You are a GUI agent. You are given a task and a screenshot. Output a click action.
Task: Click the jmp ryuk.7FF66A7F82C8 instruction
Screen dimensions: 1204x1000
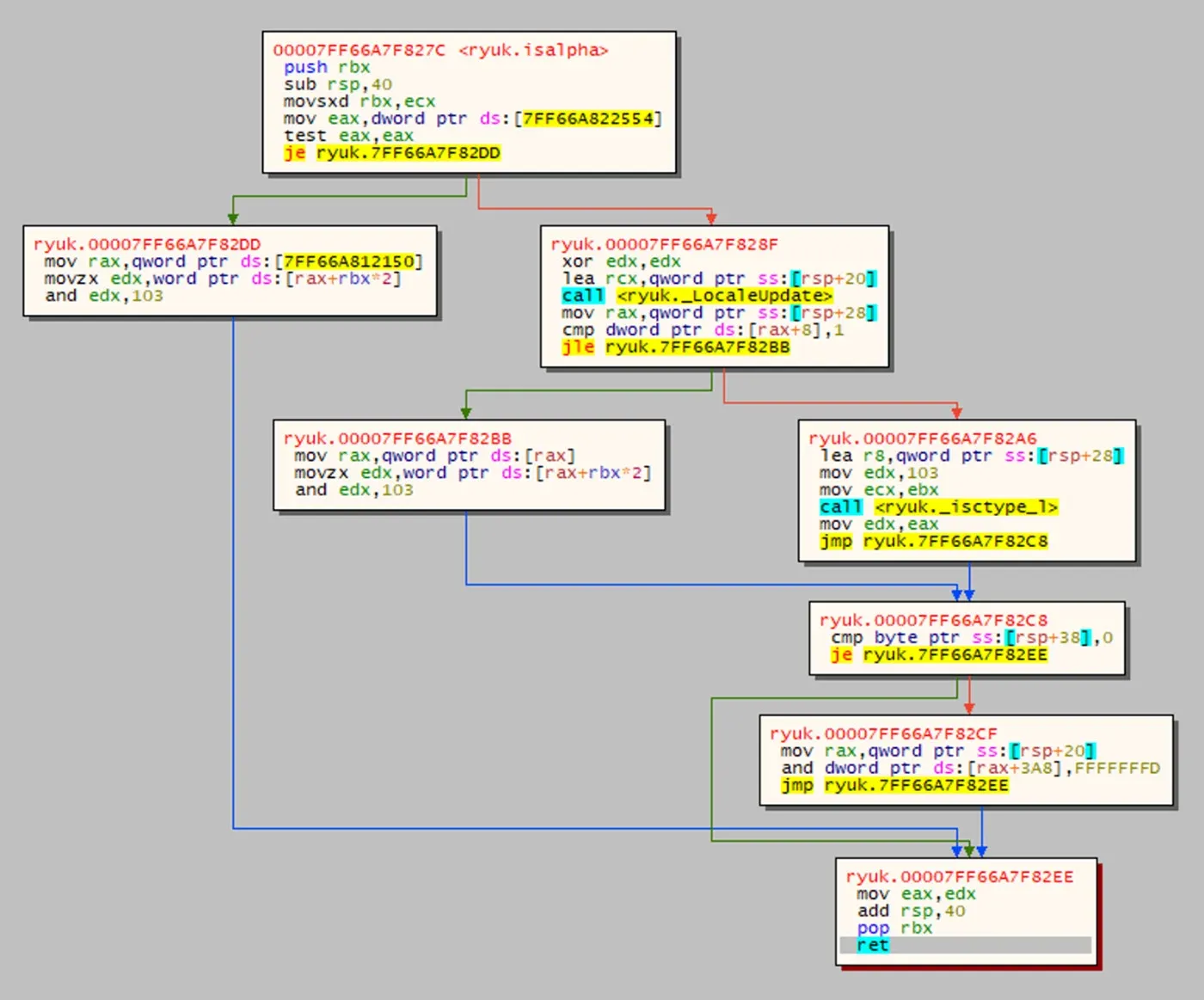point(933,542)
